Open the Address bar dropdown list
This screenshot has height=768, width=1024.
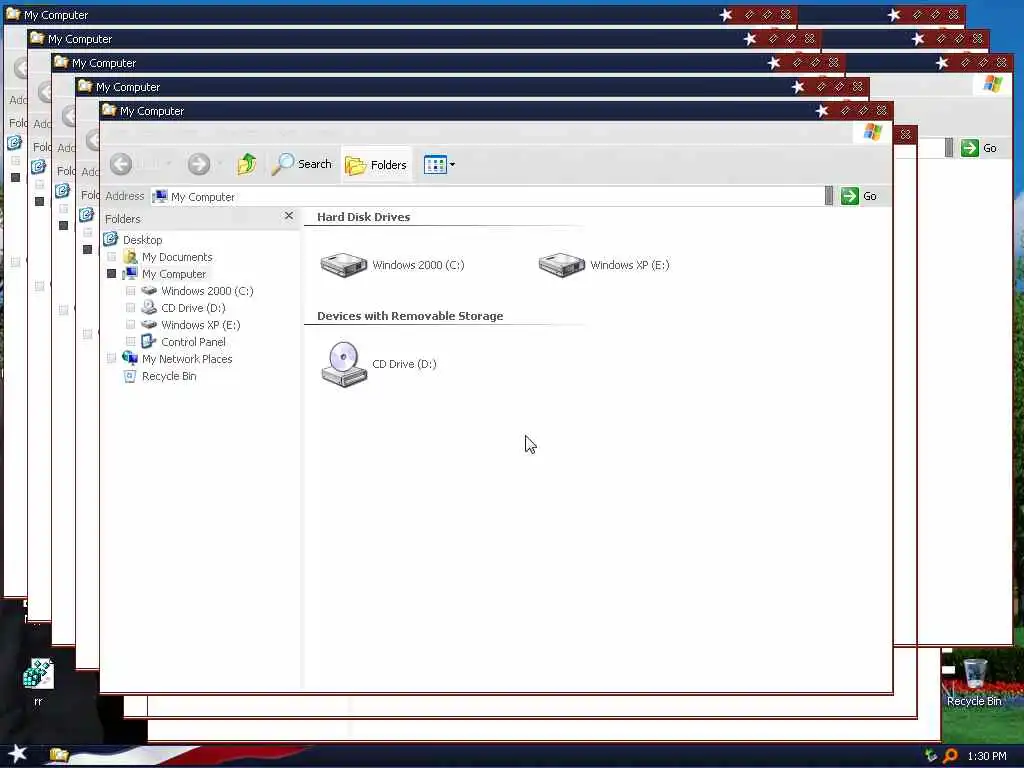pyautogui.click(x=829, y=196)
